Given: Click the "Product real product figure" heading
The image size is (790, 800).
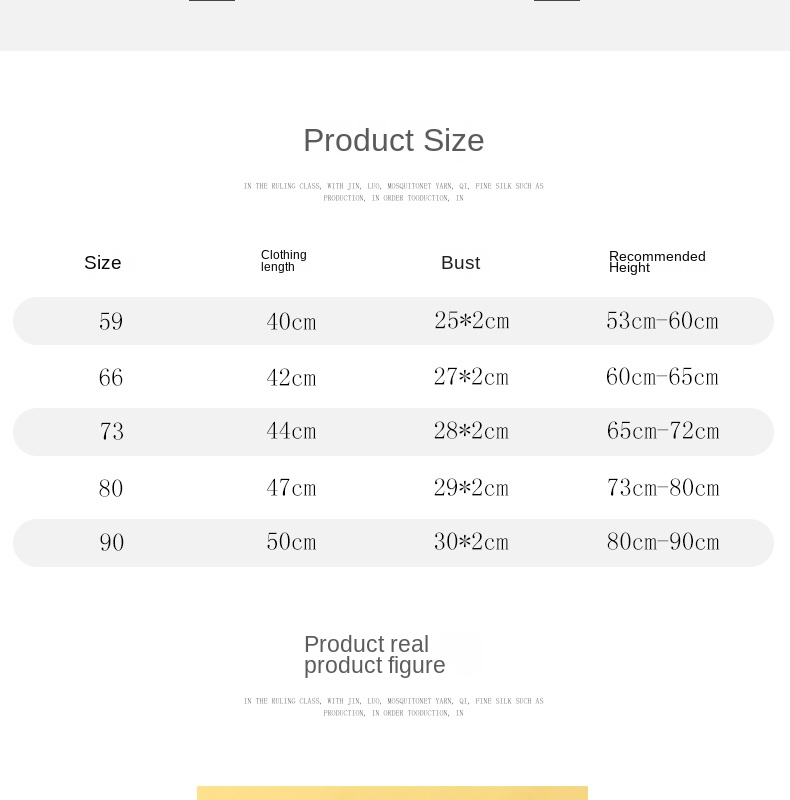Looking at the screenshot, I should (x=375, y=655).
